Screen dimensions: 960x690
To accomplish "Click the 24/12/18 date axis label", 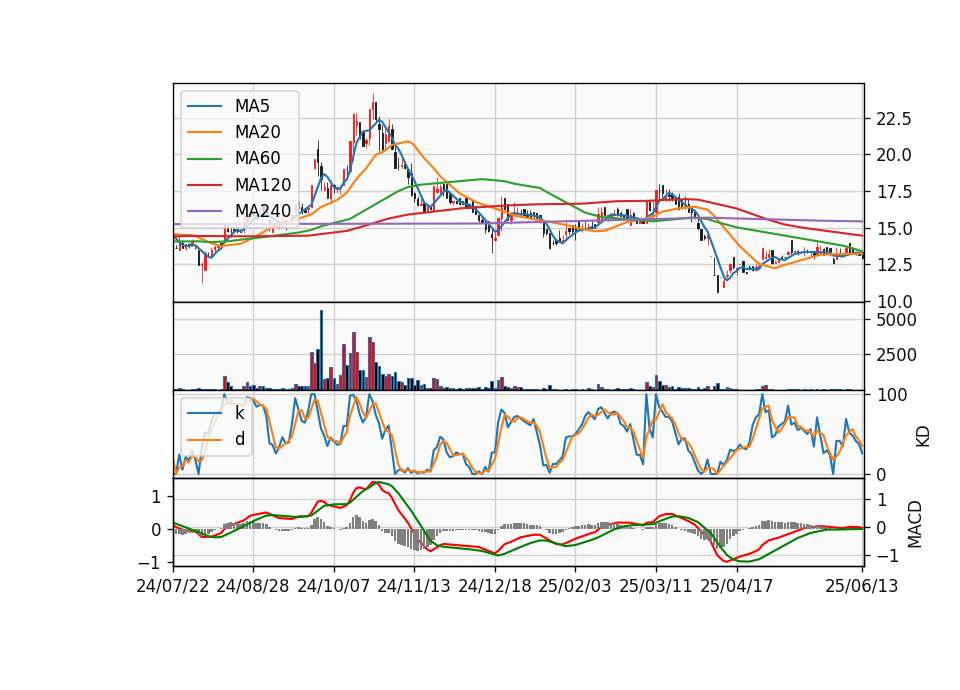I will pyautogui.click(x=495, y=586).
